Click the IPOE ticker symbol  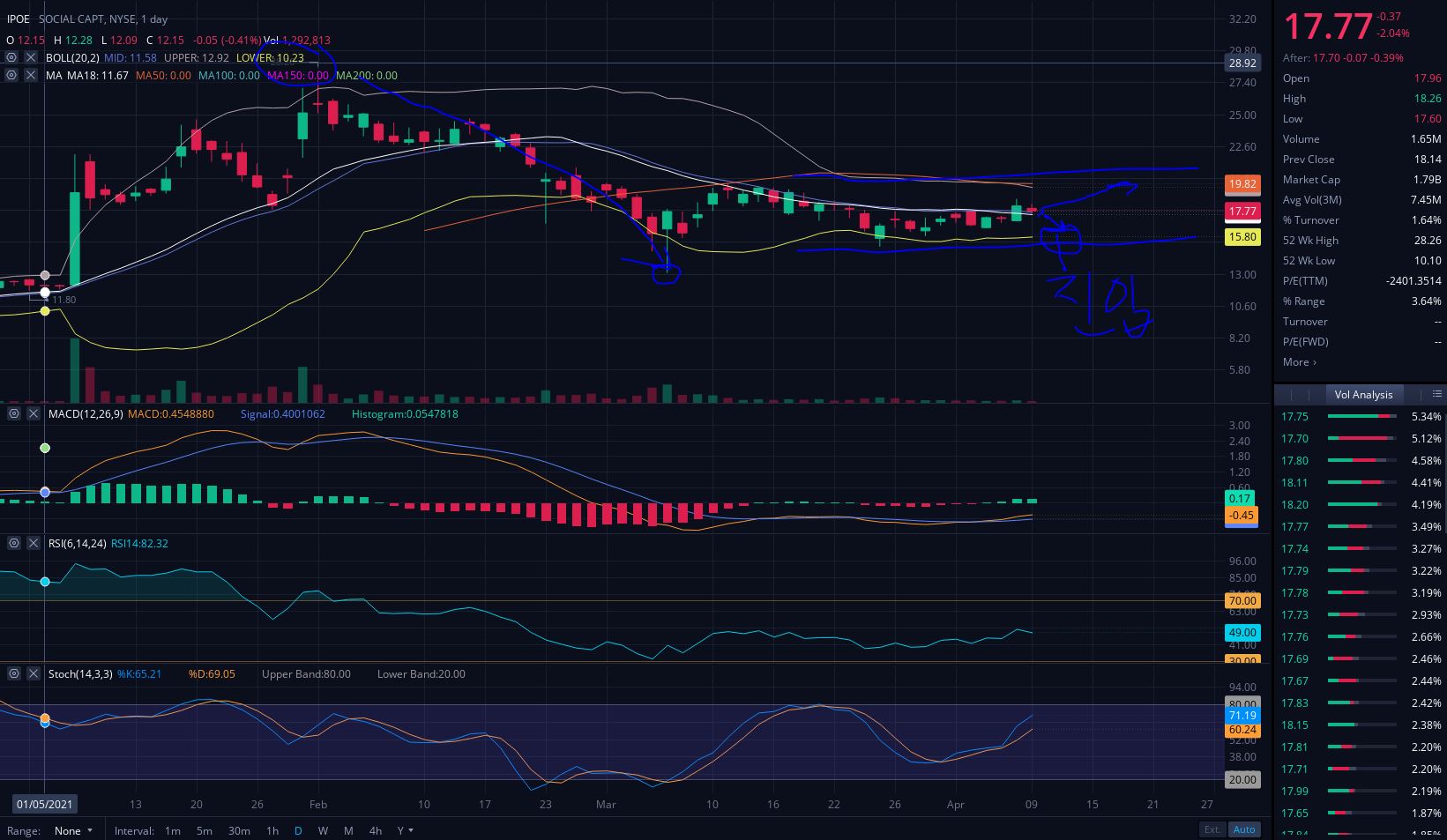tap(18, 19)
